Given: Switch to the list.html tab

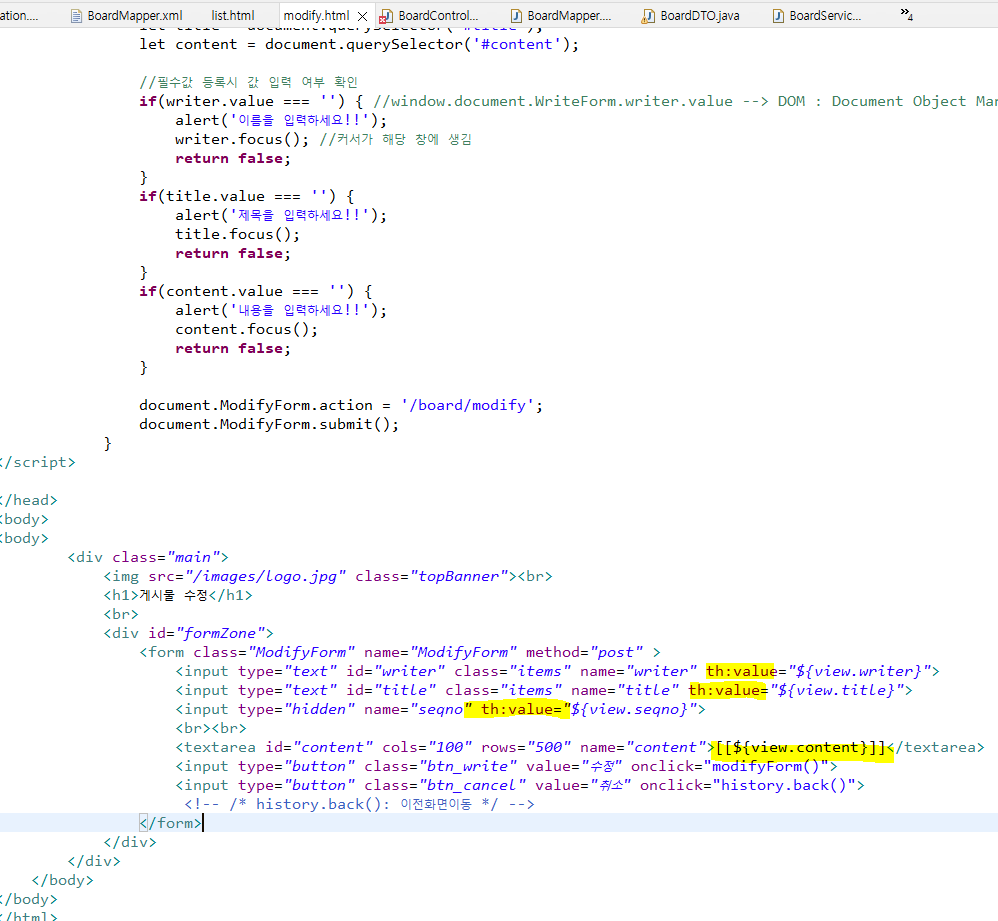Looking at the screenshot, I should tap(232, 16).
